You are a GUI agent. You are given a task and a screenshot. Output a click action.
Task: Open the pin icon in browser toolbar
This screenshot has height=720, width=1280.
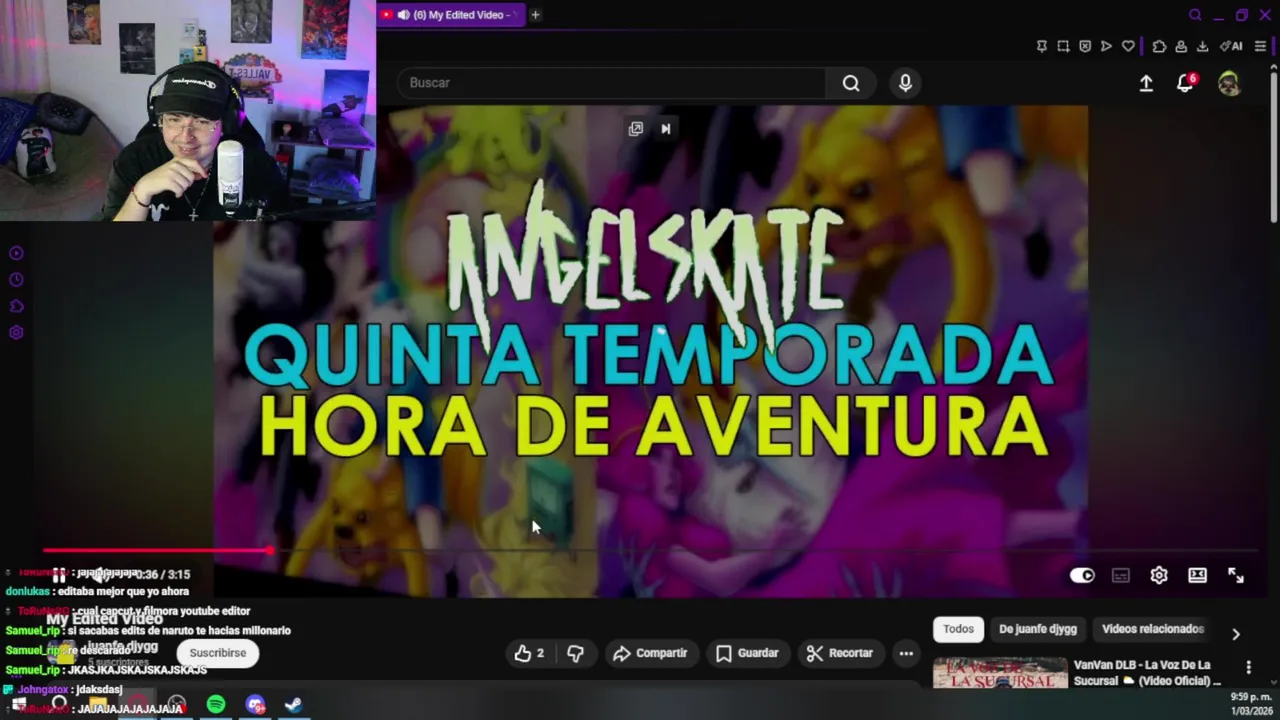tap(1041, 46)
